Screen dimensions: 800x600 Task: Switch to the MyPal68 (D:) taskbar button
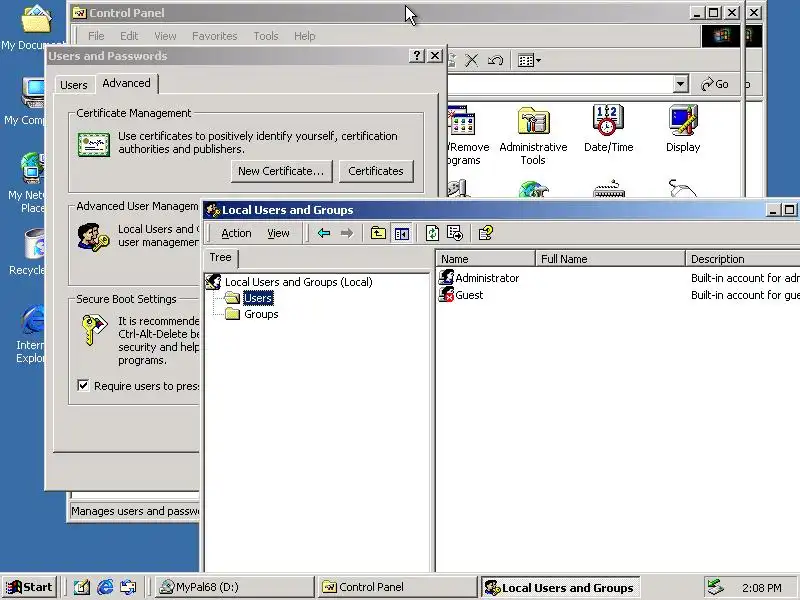(x=234, y=587)
